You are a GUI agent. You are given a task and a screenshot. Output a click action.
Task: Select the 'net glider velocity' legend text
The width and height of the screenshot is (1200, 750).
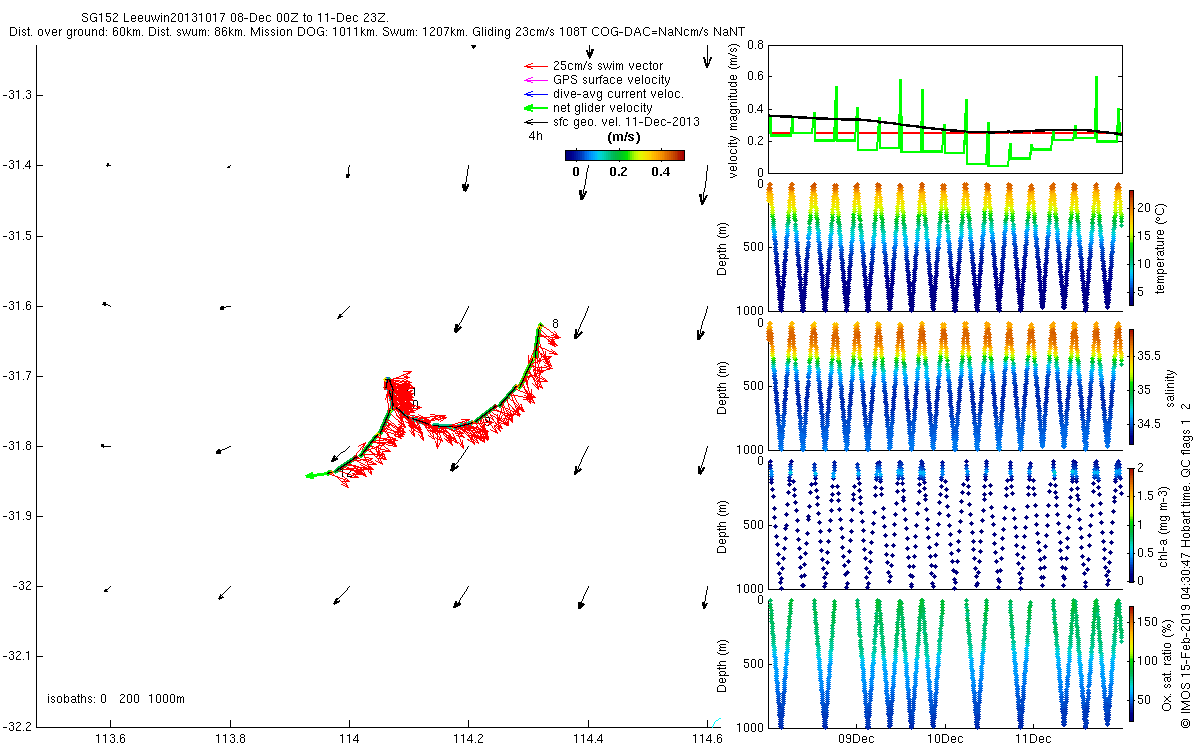tap(603, 108)
